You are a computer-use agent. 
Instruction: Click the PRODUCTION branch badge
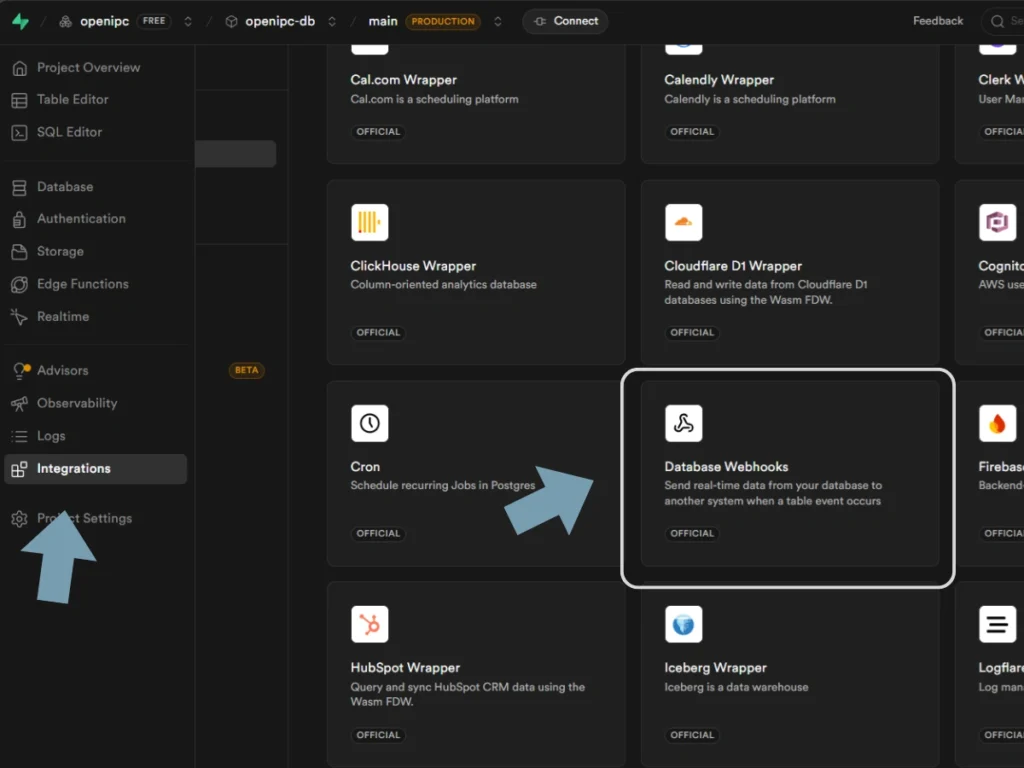pyautogui.click(x=443, y=22)
